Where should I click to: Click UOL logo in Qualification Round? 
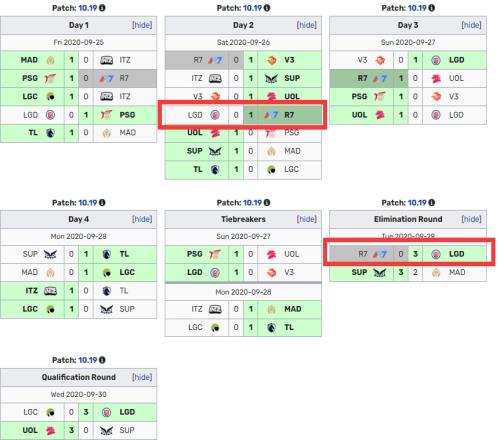(x=50, y=430)
